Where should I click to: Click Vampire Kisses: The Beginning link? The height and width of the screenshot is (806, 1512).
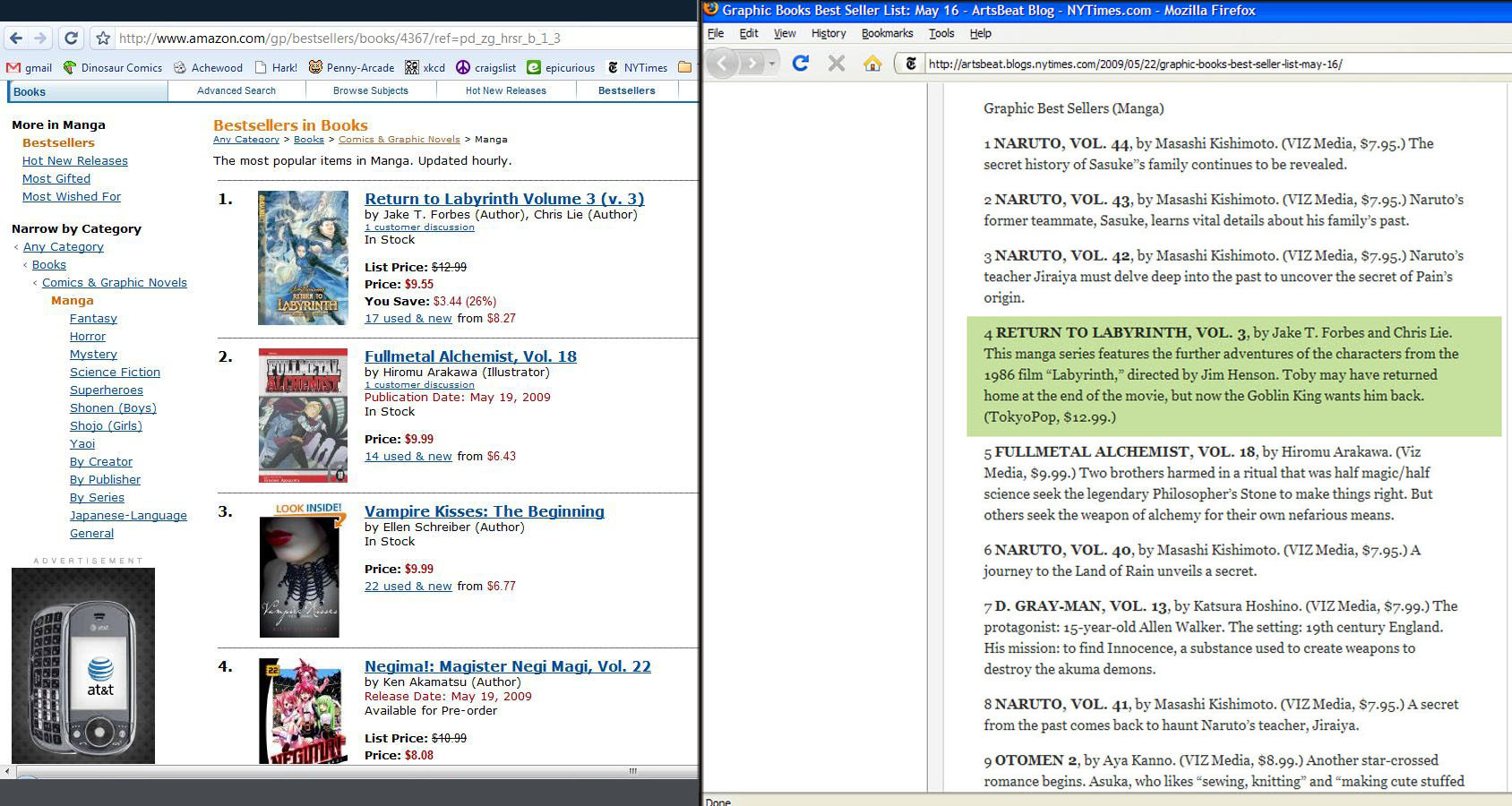[485, 511]
